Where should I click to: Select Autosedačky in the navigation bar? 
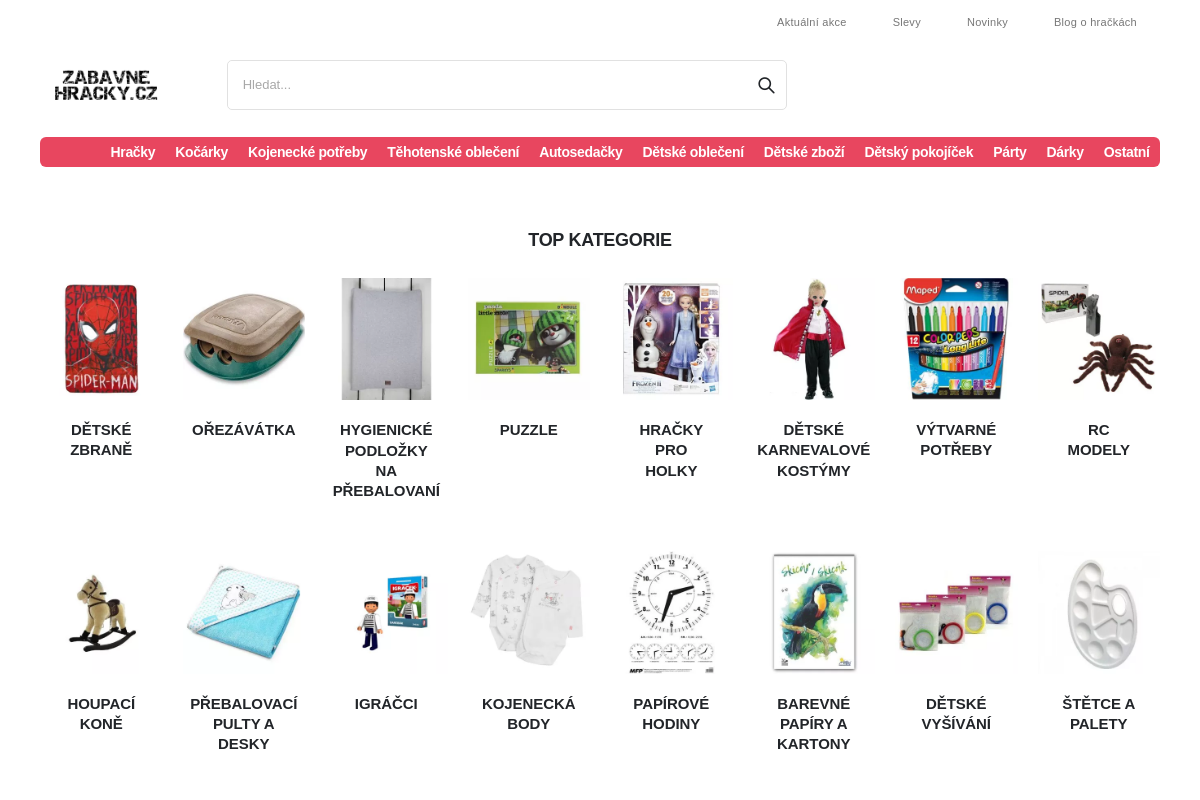(581, 152)
